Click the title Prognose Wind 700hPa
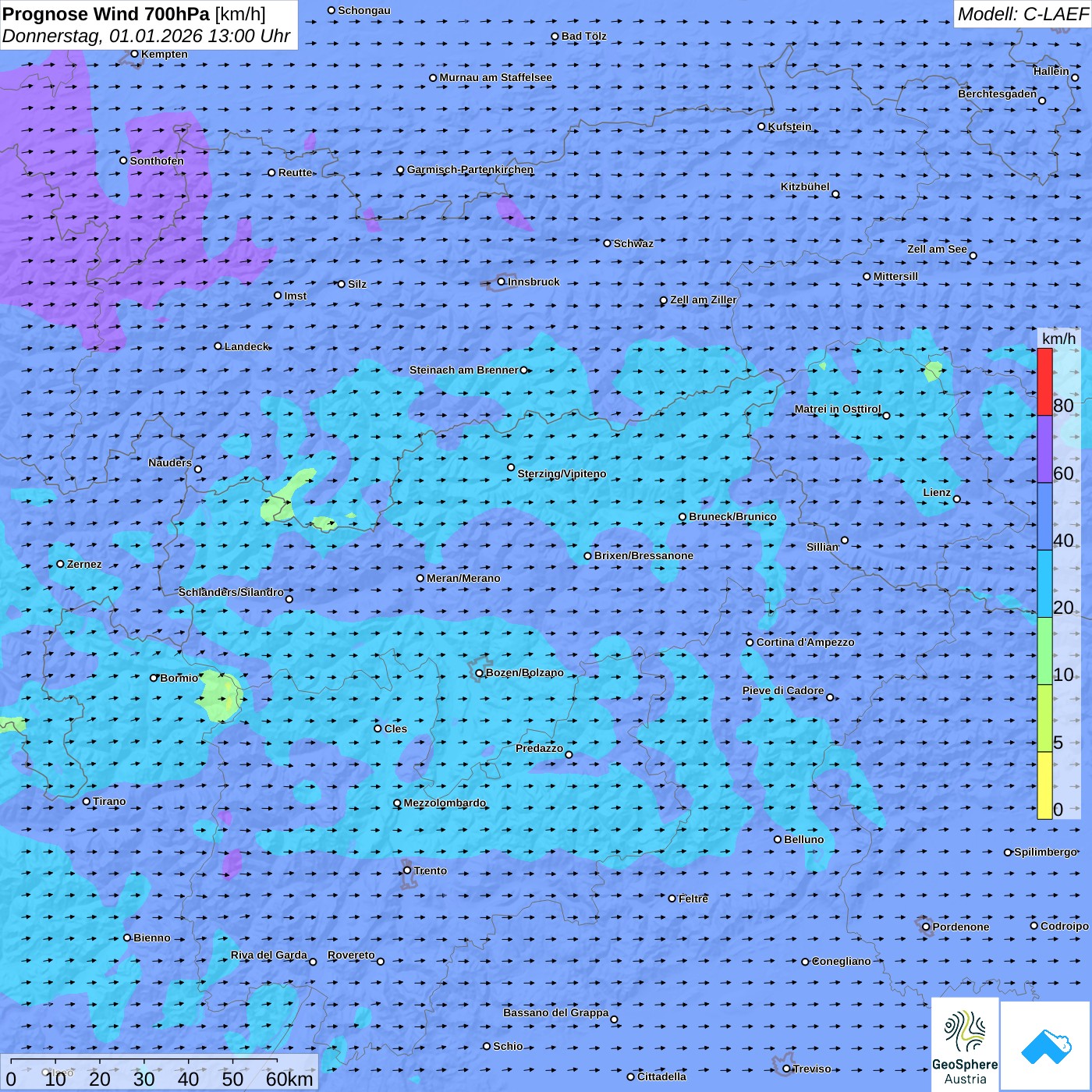This screenshot has width=1092, height=1092. point(106,14)
